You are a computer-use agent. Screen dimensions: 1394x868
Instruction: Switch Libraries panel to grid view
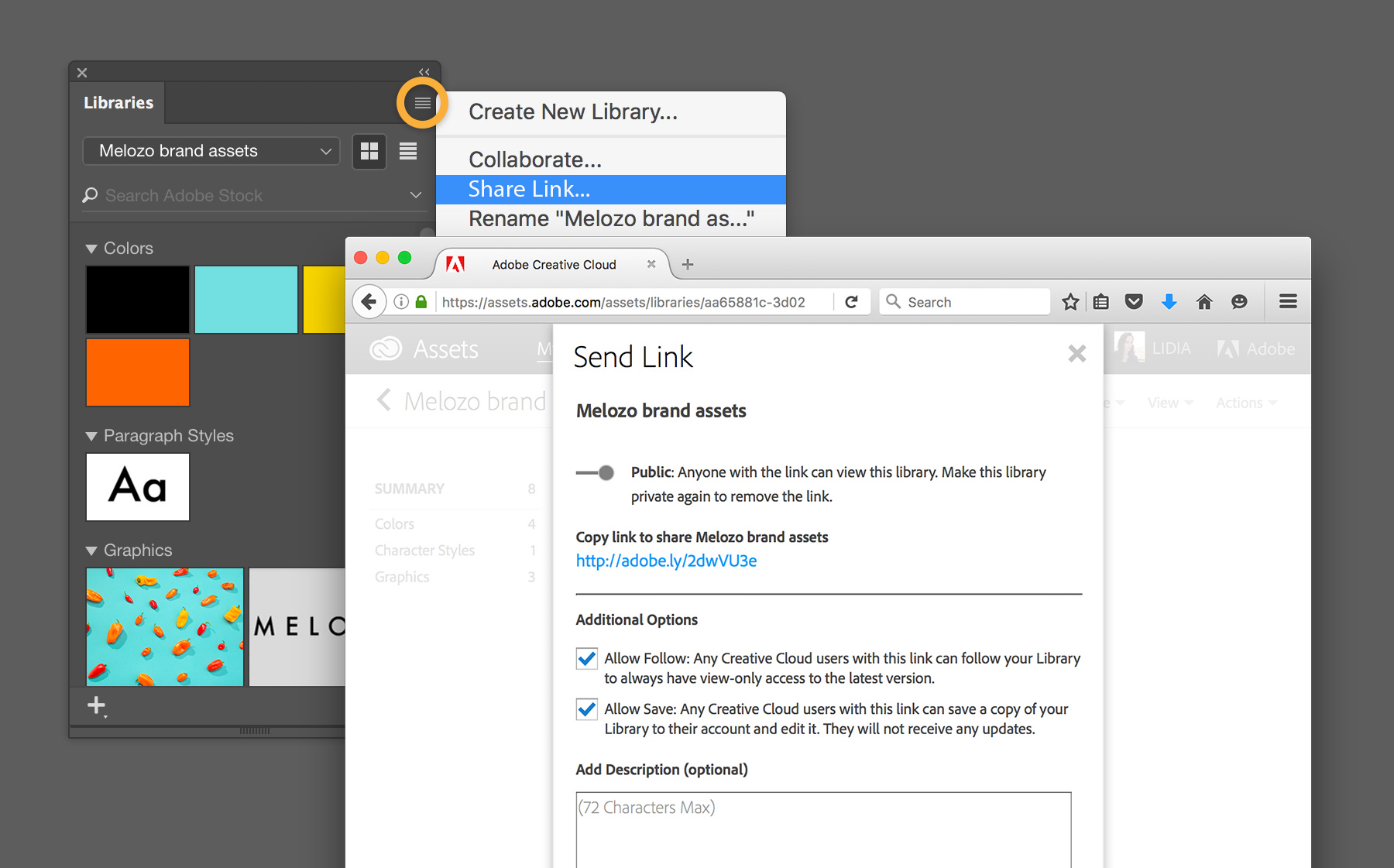point(369,151)
